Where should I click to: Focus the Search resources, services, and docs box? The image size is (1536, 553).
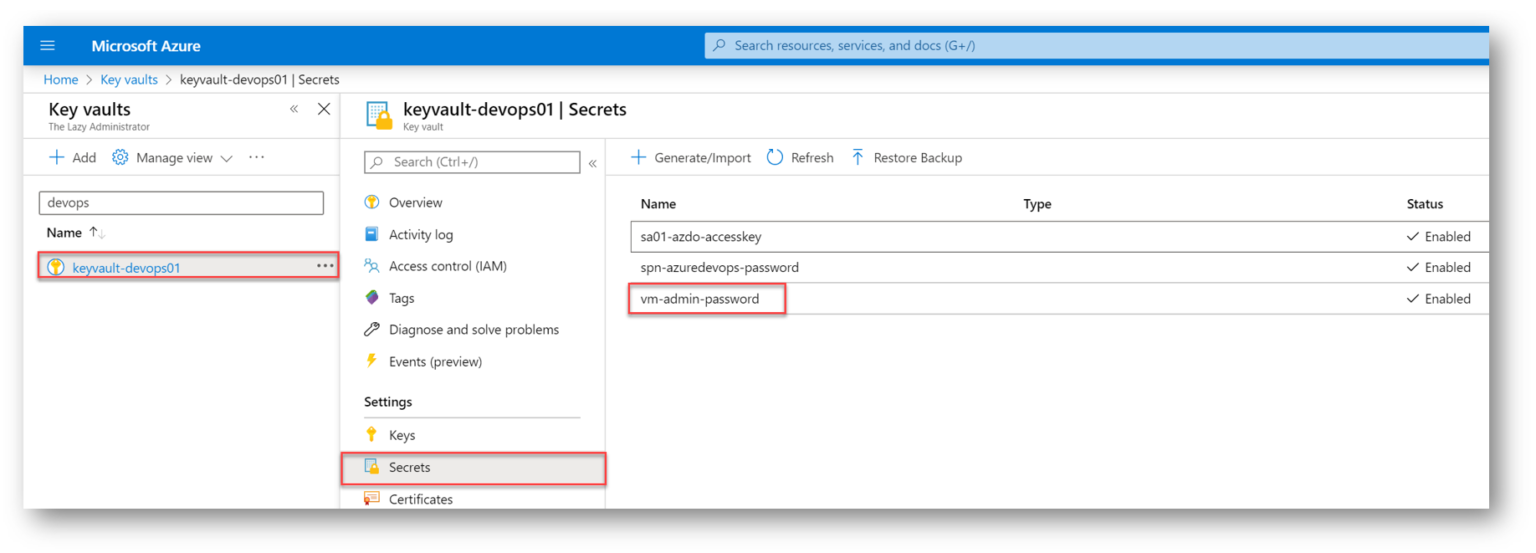click(x=1097, y=46)
